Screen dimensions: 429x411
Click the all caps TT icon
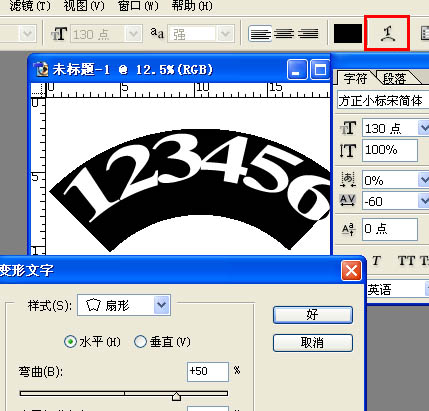(406, 261)
